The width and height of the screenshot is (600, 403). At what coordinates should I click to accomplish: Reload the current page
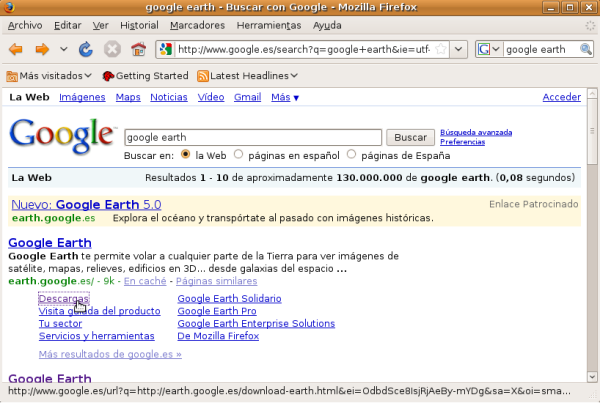click(x=86, y=49)
